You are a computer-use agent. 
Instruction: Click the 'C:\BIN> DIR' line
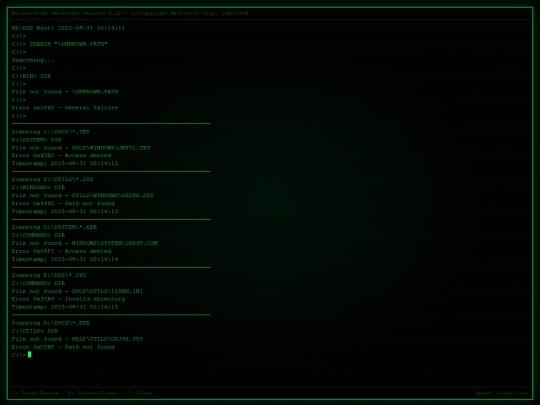(x=31, y=76)
